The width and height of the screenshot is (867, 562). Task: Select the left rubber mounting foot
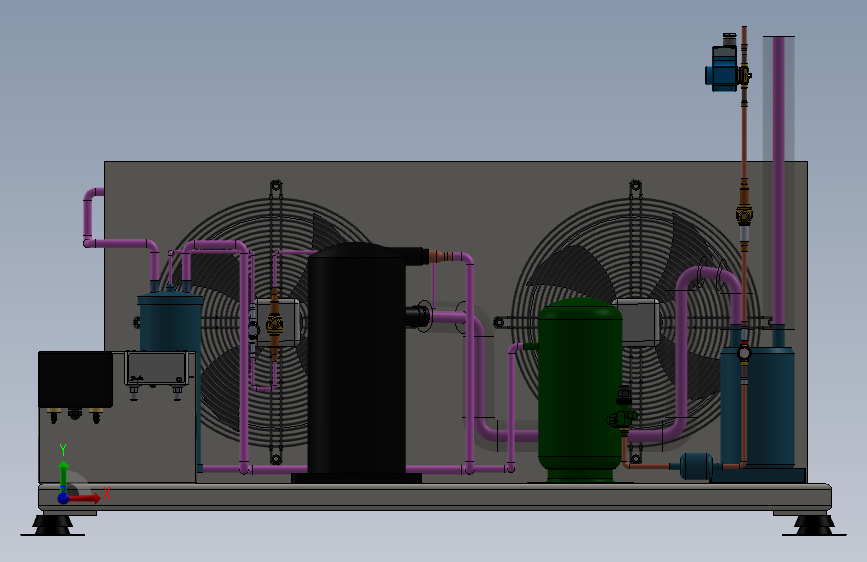point(53,525)
